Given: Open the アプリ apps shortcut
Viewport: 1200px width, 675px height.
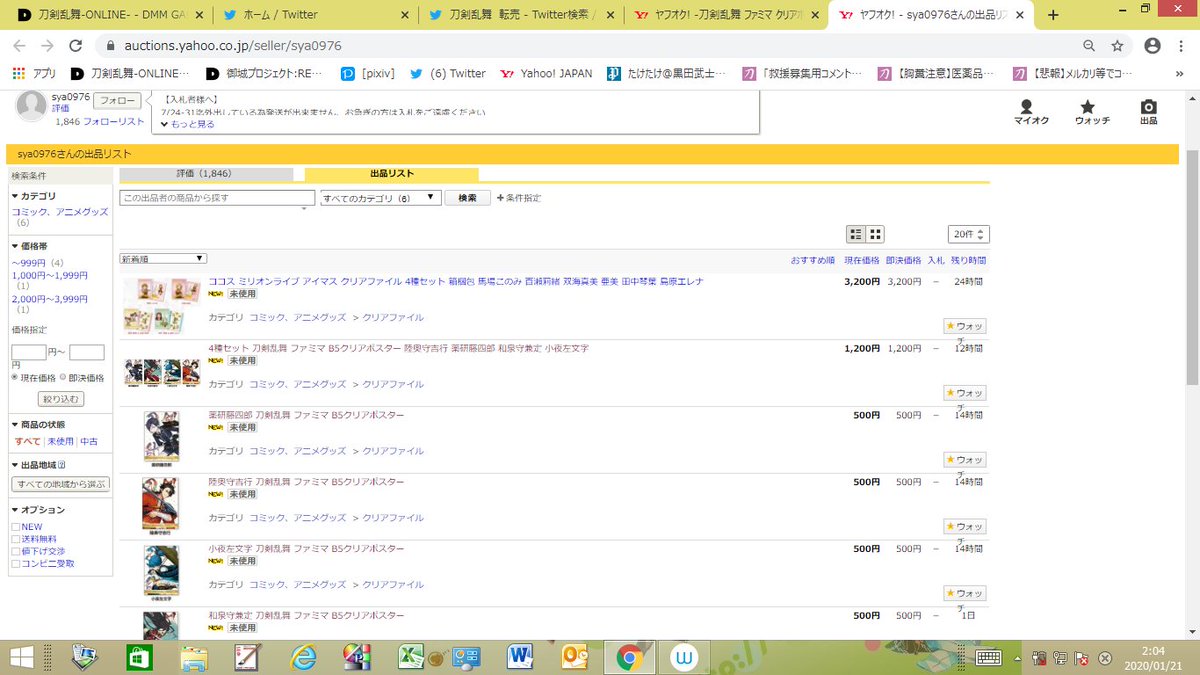Looking at the screenshot, I should [33, 73].
